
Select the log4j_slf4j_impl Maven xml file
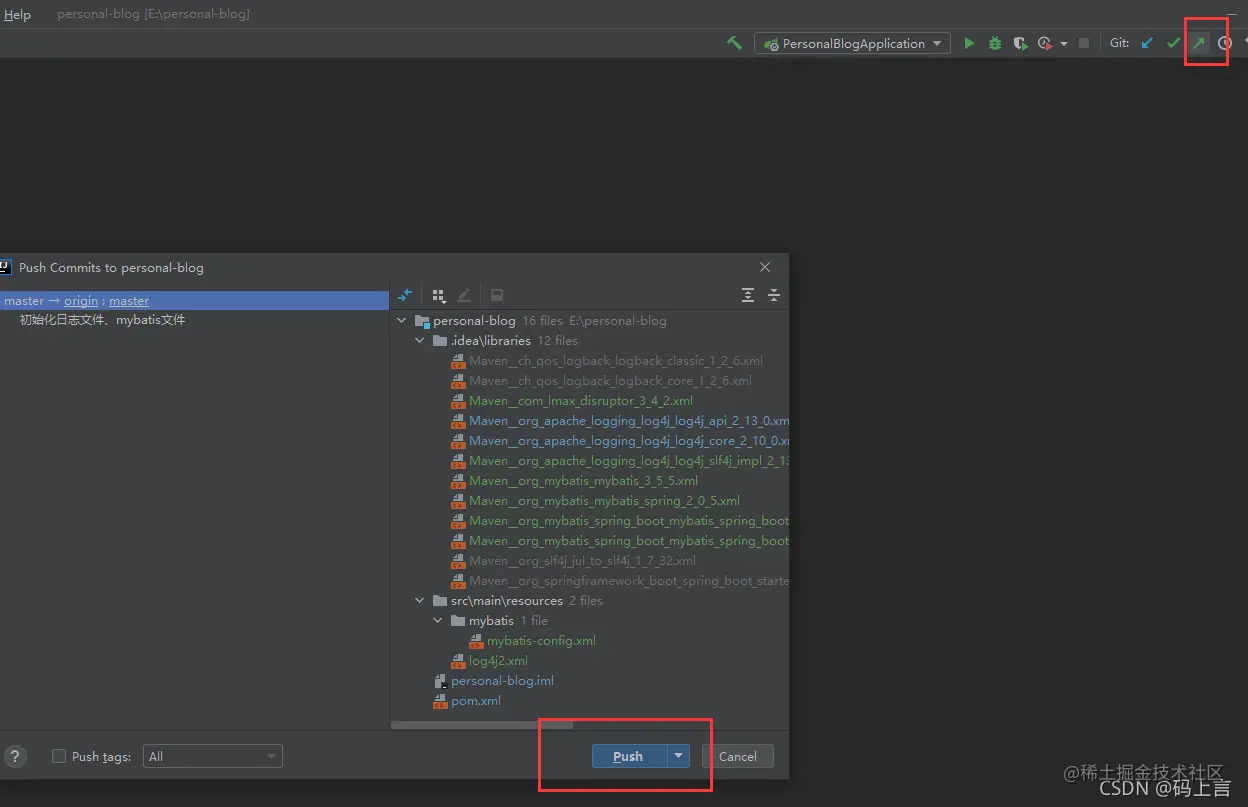pyautogui.click(x=629, y=461)
